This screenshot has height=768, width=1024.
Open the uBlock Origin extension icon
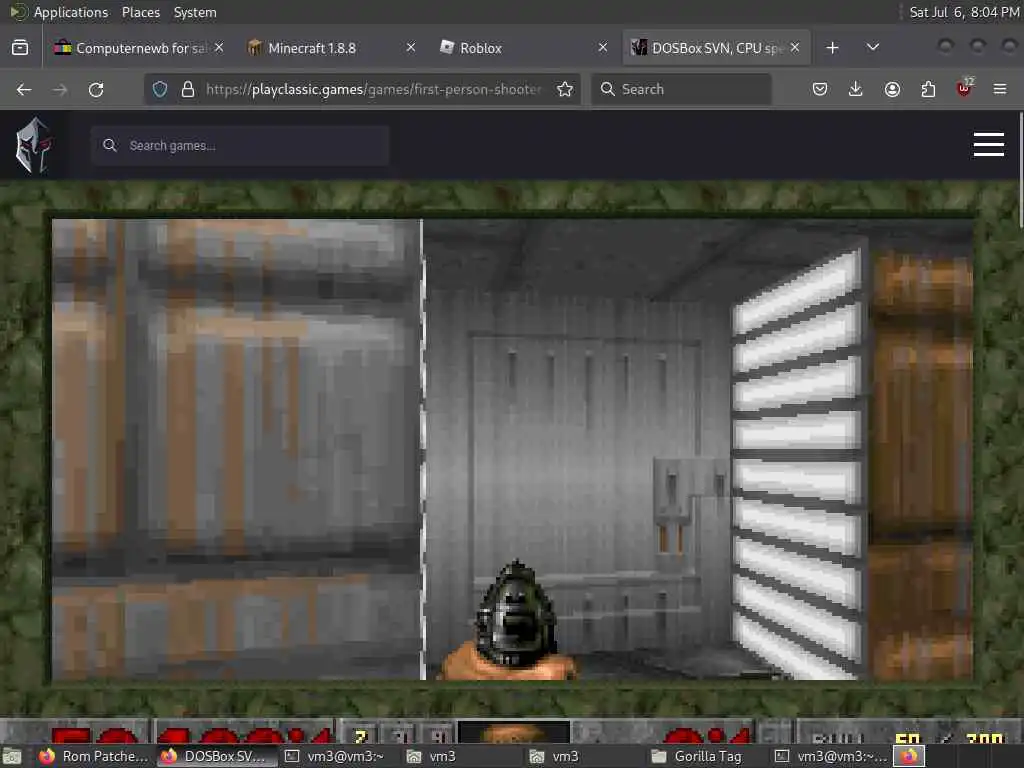coord(964,88)
